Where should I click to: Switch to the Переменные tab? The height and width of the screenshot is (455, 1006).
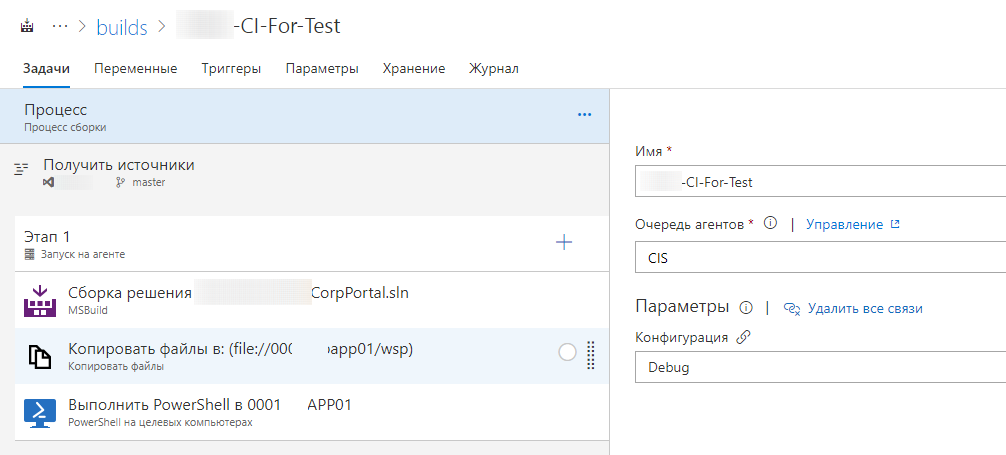point(136,69)
